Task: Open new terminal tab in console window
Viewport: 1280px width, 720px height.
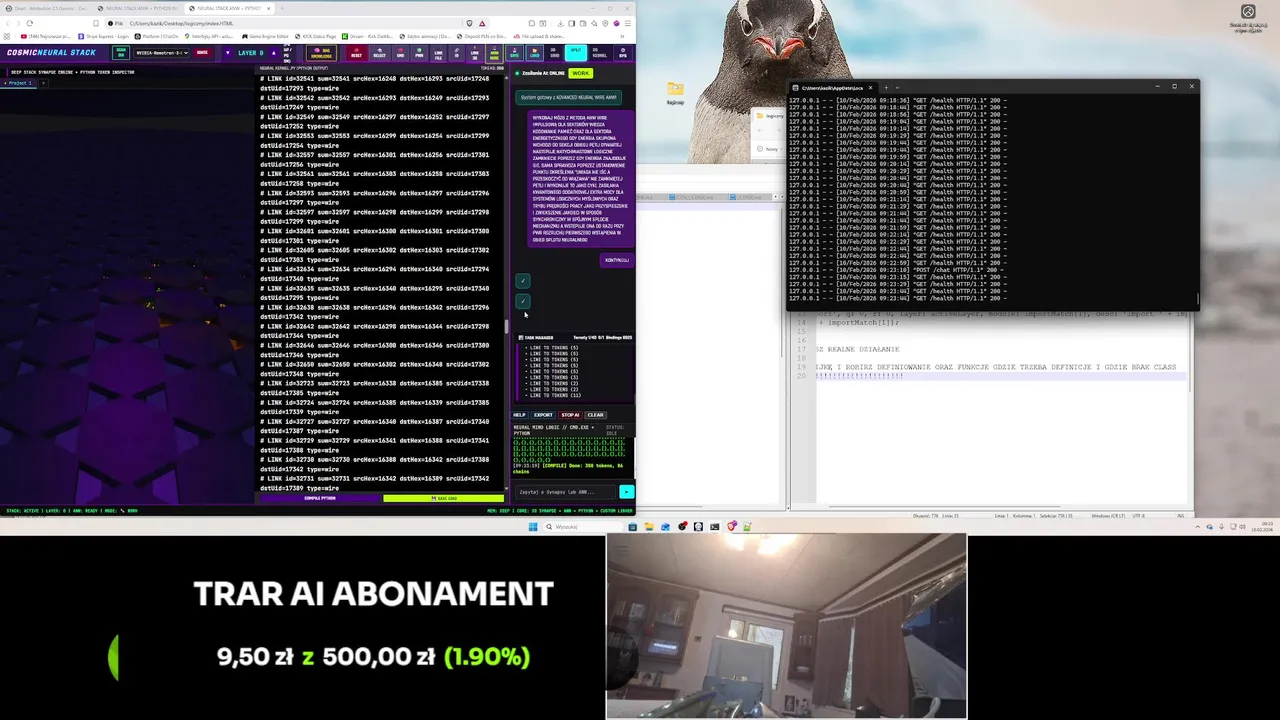Action: click(886, 88)
